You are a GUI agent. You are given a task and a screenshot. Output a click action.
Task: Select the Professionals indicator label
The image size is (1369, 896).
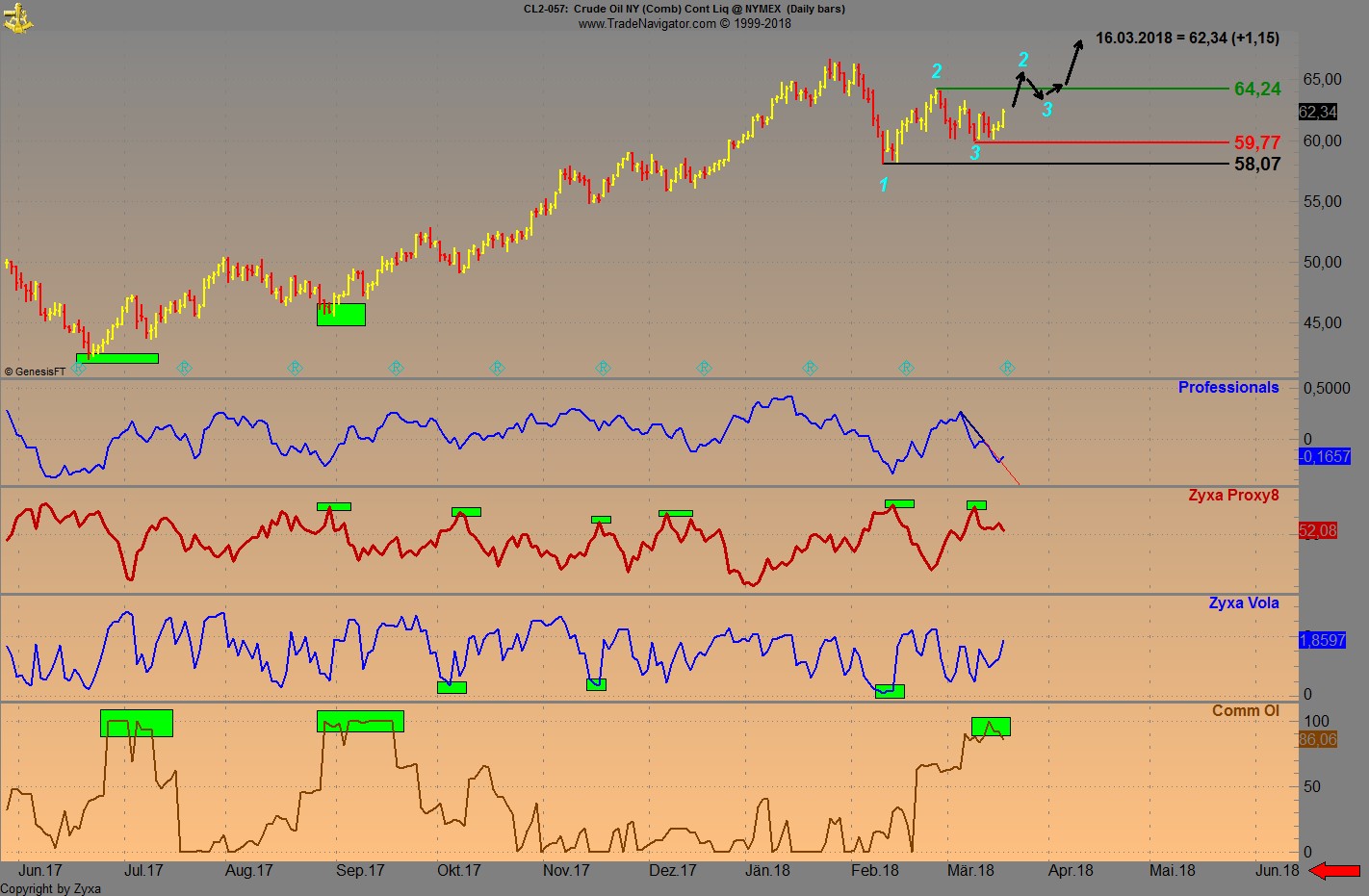[1228, 387]
